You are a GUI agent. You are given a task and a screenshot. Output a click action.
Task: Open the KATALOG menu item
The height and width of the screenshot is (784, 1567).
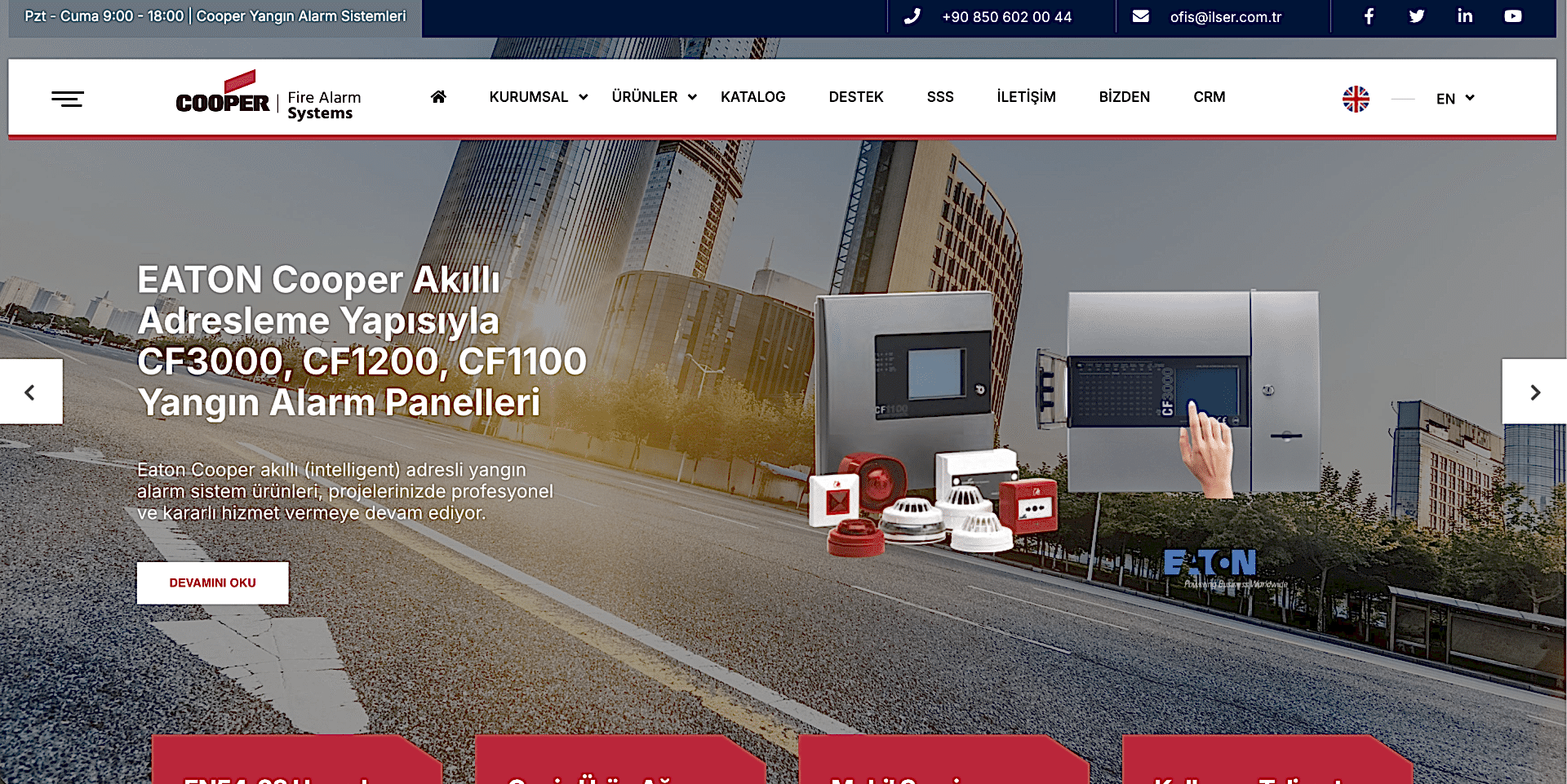[752, 97]
